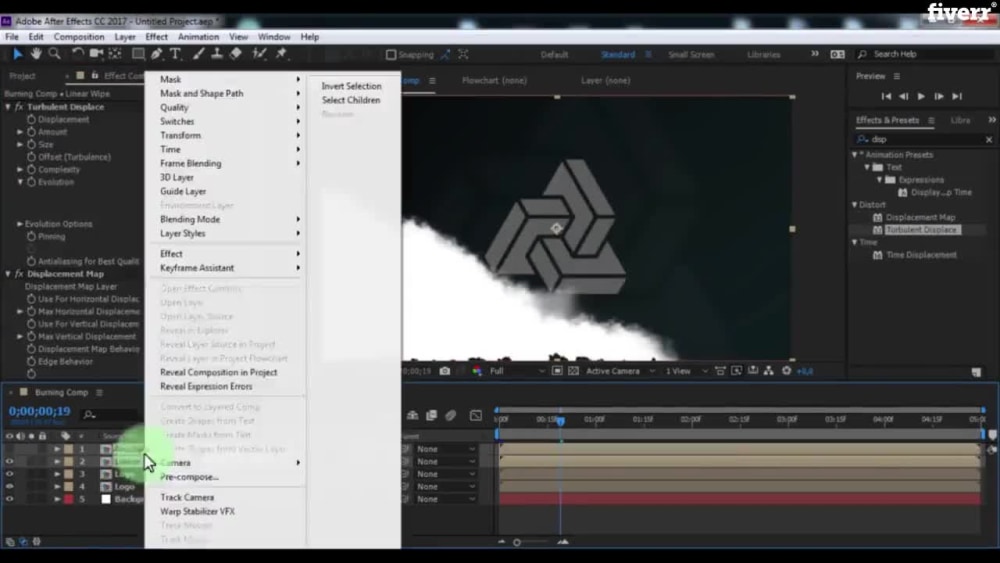1000x563 pixels.
Task: Jump to first frame in Preview
Action: pos(886,97)
